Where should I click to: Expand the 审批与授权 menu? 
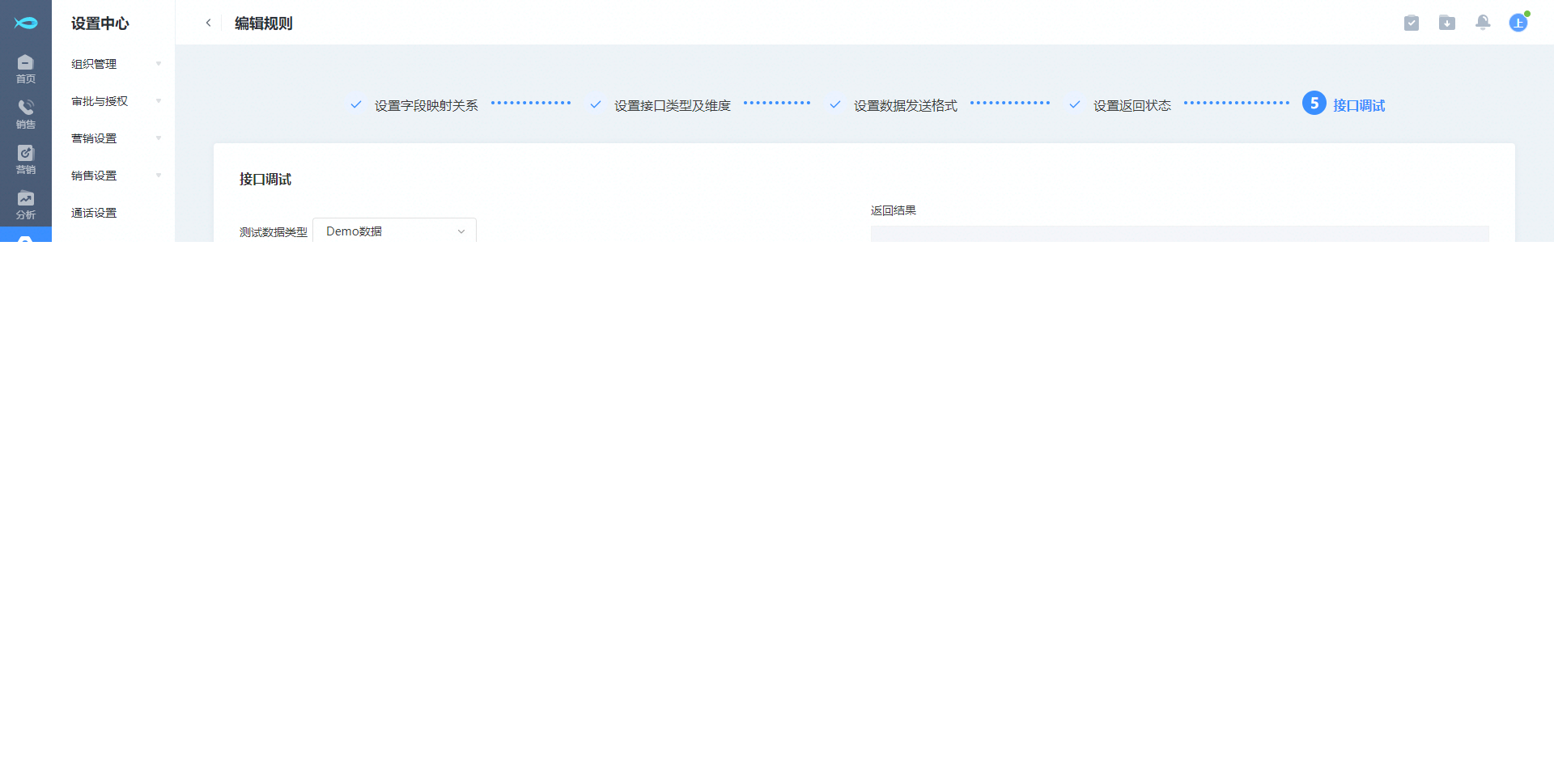113,101
